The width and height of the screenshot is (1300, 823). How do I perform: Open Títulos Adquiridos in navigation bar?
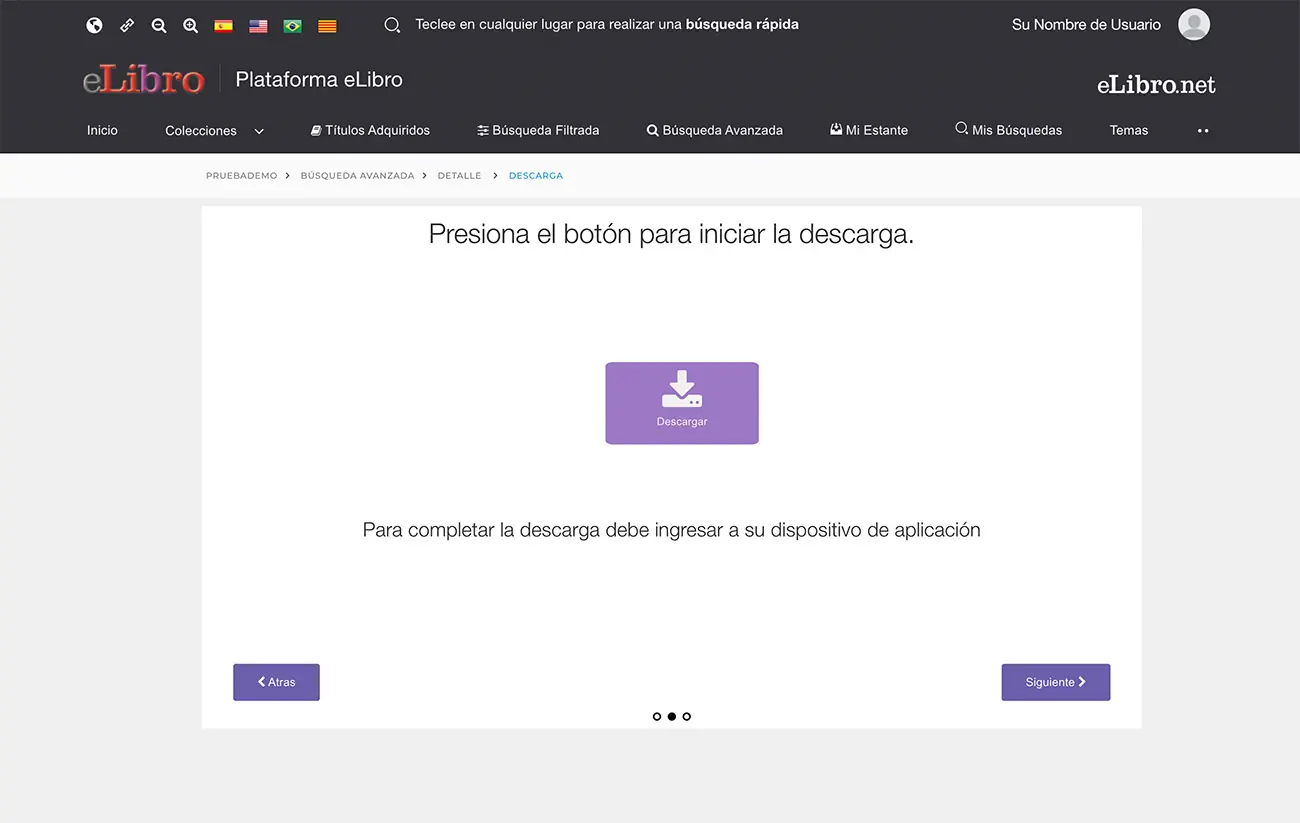click(370, 130)
